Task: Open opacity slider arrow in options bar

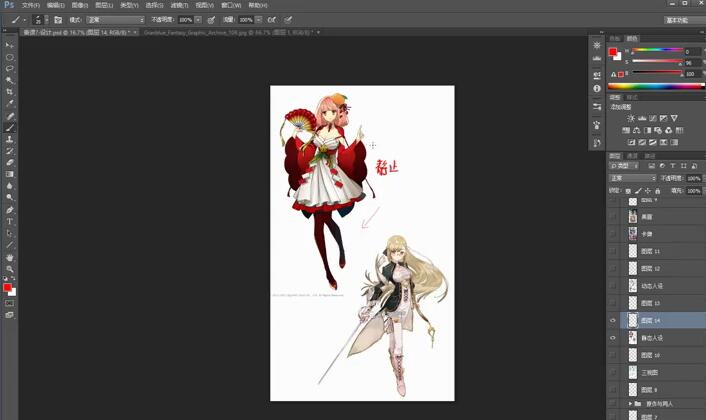Action: 198,20
